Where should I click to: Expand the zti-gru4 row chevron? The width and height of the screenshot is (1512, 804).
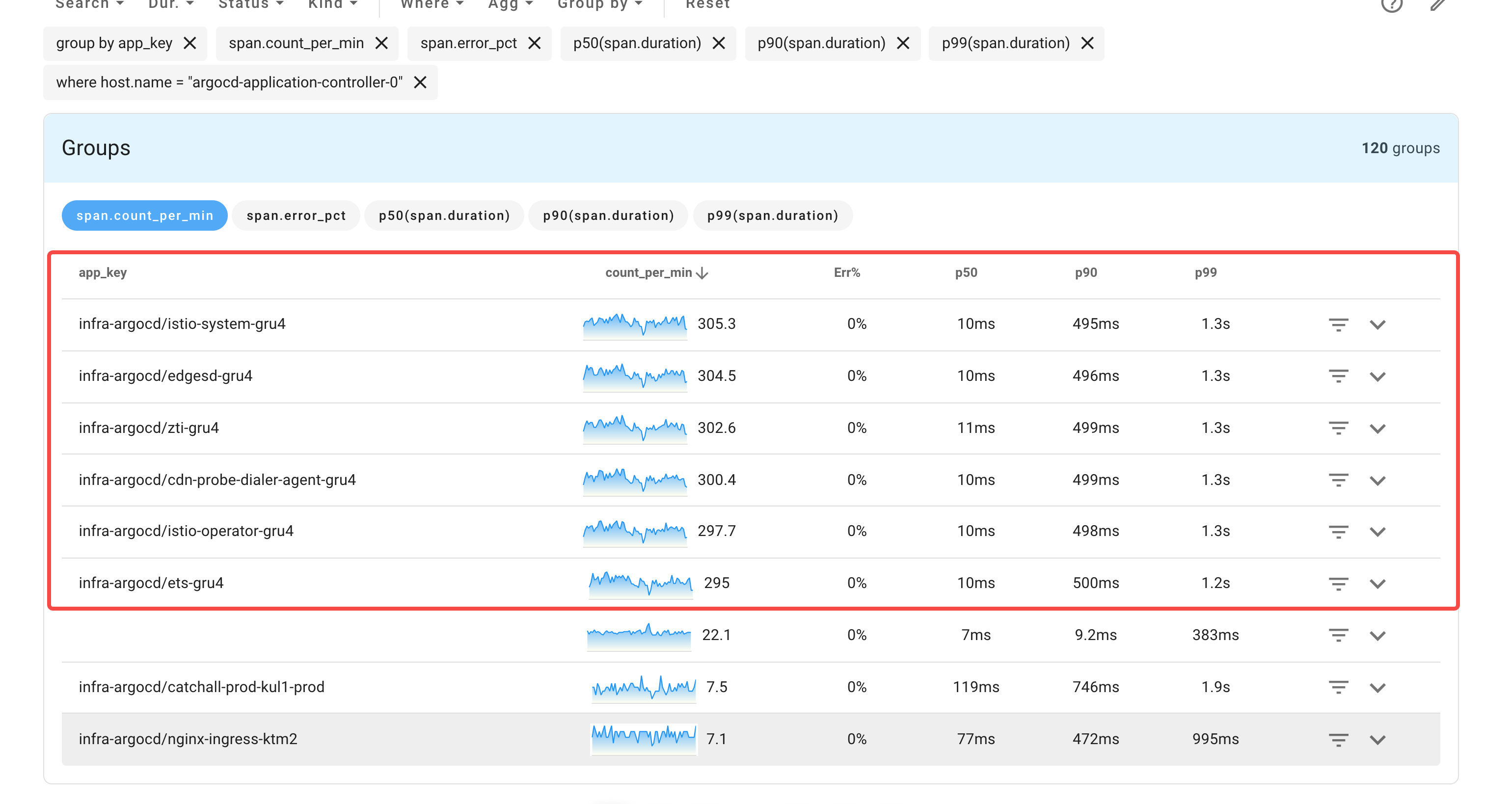click(x=1378, y=428)
